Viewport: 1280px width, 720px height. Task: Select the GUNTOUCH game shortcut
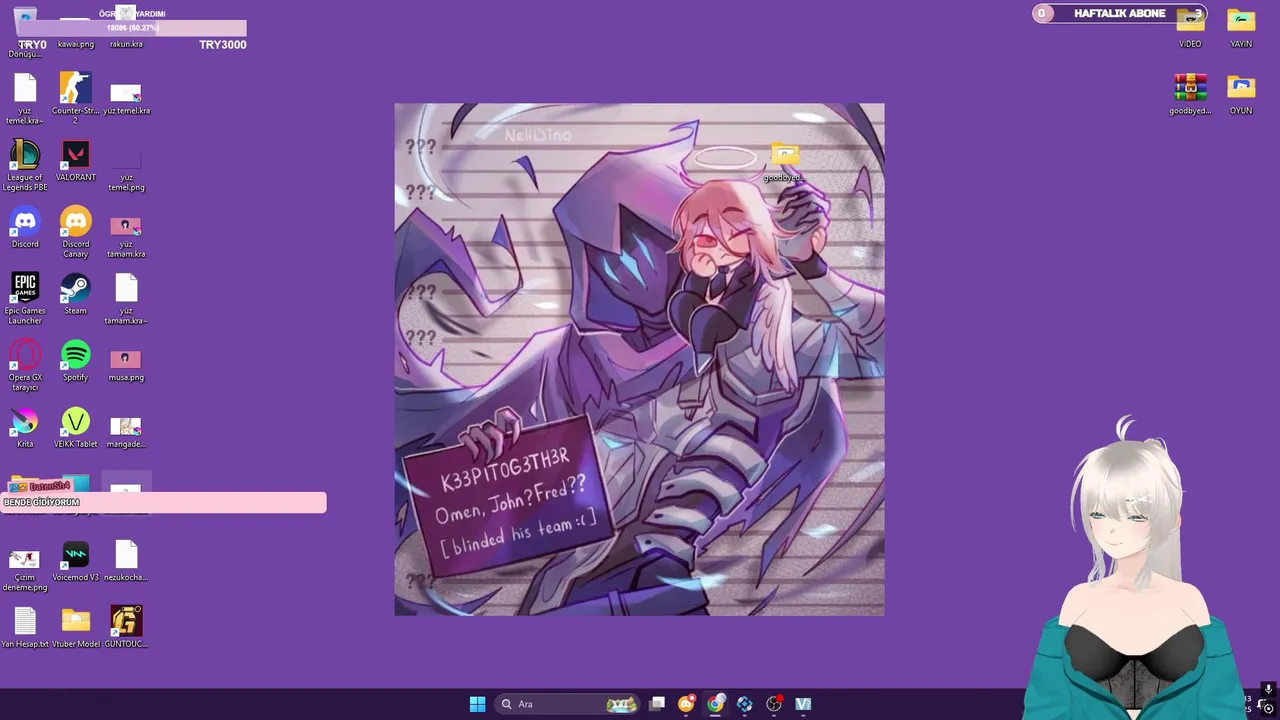126,628
